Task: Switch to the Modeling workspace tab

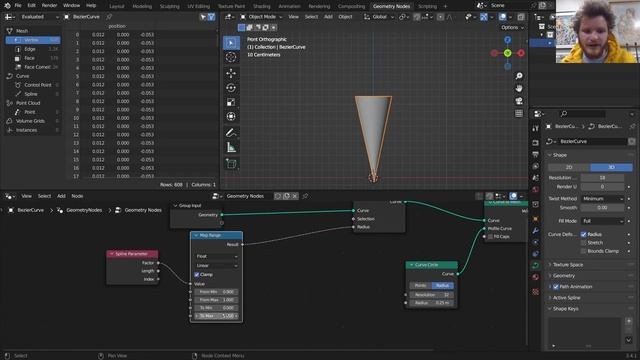Action: tap(142, 6)
